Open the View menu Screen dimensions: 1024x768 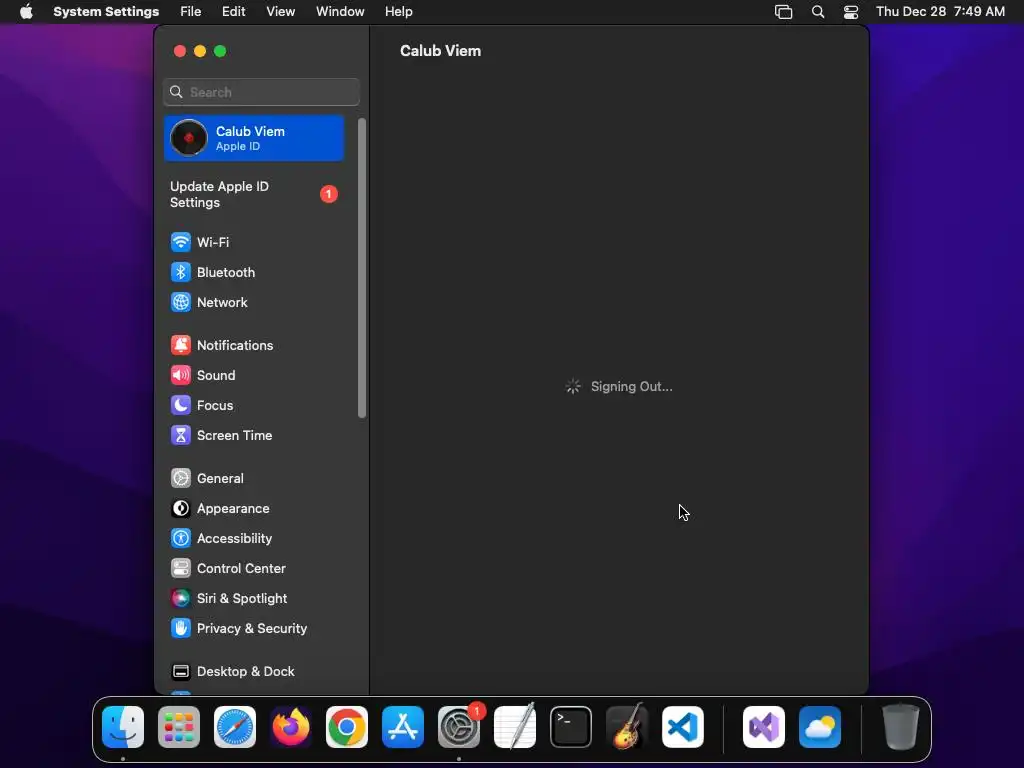[x=280, y=12]
